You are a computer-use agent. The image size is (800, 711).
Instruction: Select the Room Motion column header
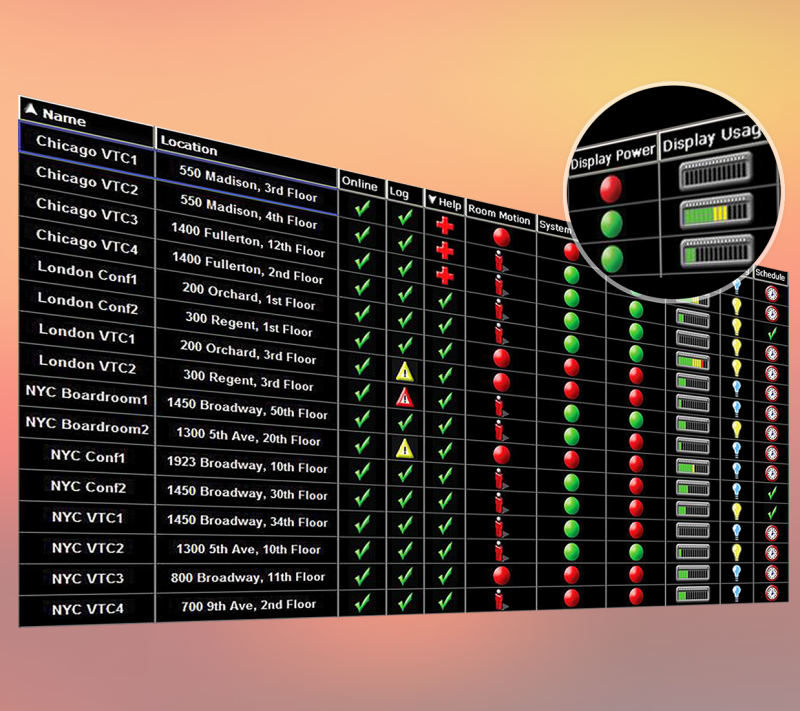click(500, 215)
